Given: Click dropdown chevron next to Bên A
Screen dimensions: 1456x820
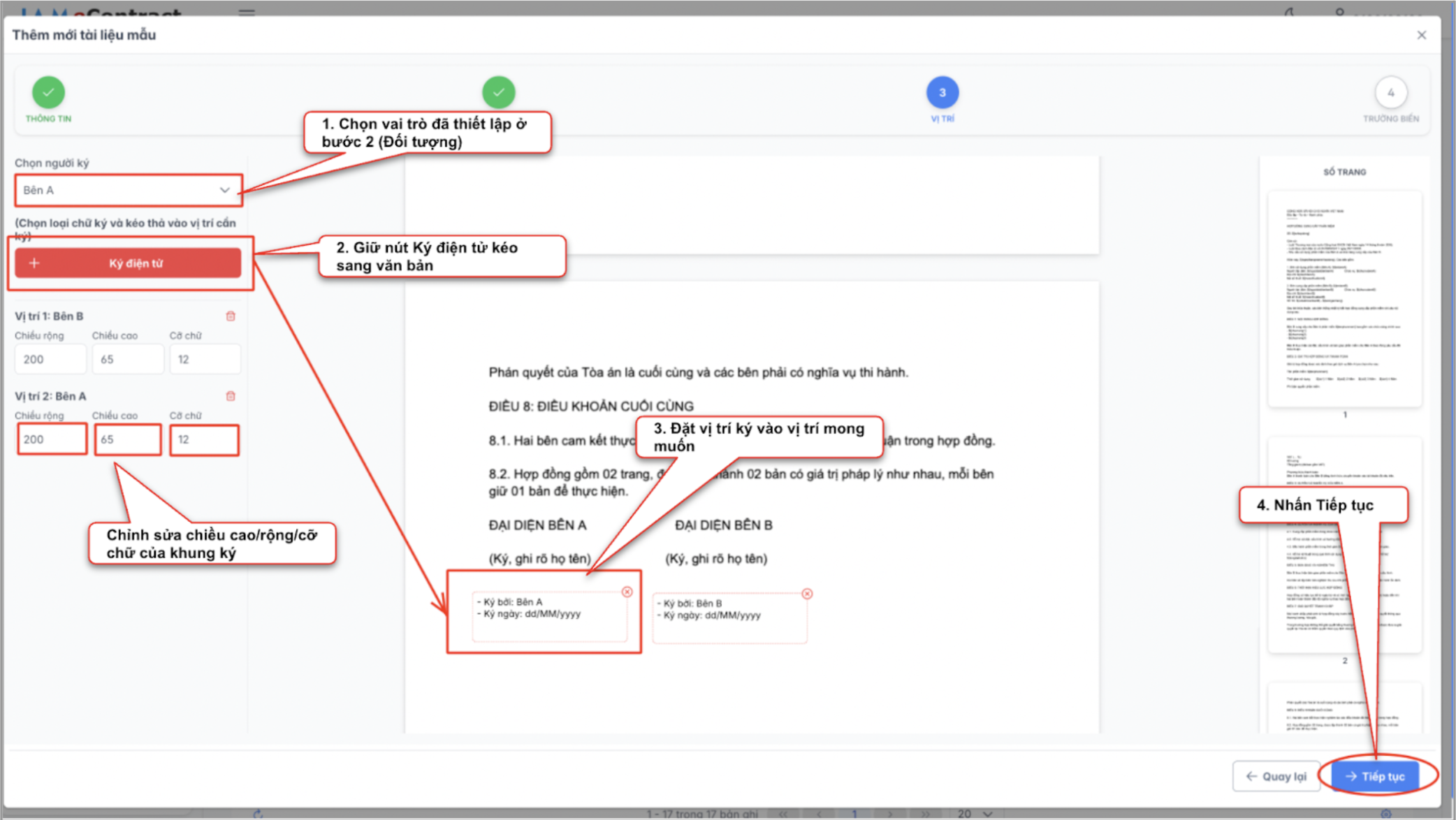Looking at the screenshot, I should [x=224, y=190].
